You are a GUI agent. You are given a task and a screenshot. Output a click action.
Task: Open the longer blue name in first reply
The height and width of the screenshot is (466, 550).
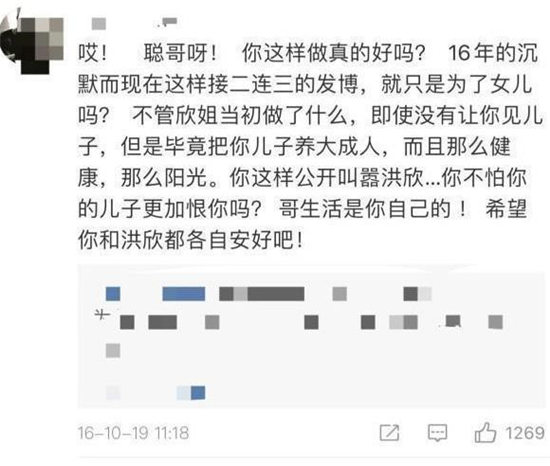click(184, 294)
